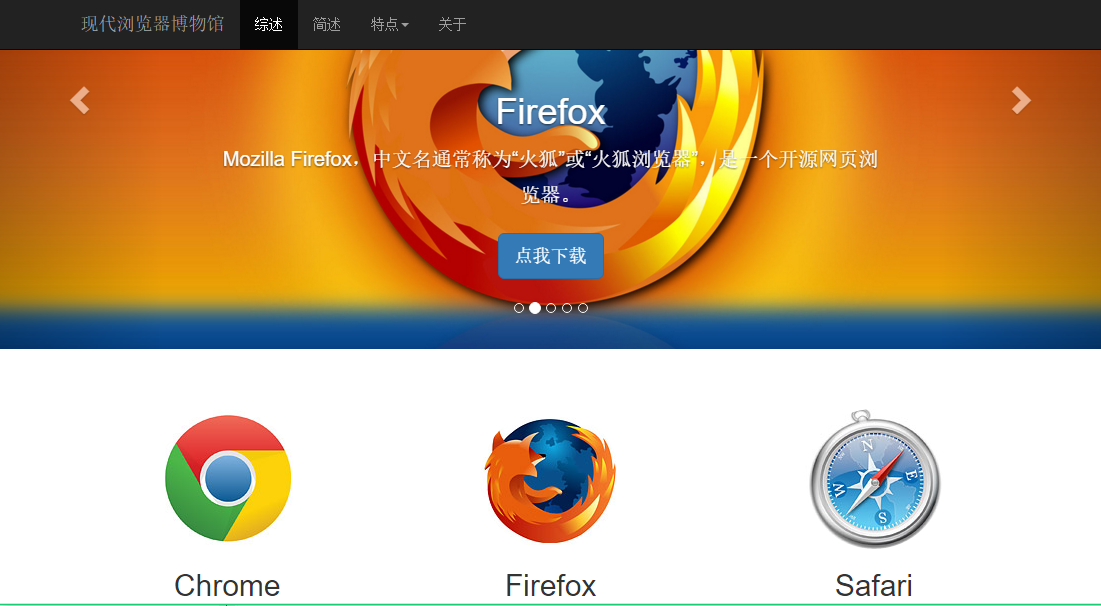Click the Firefox heading below the logo
This screenshot has height=606, width=1101.
tap(550, 585)
